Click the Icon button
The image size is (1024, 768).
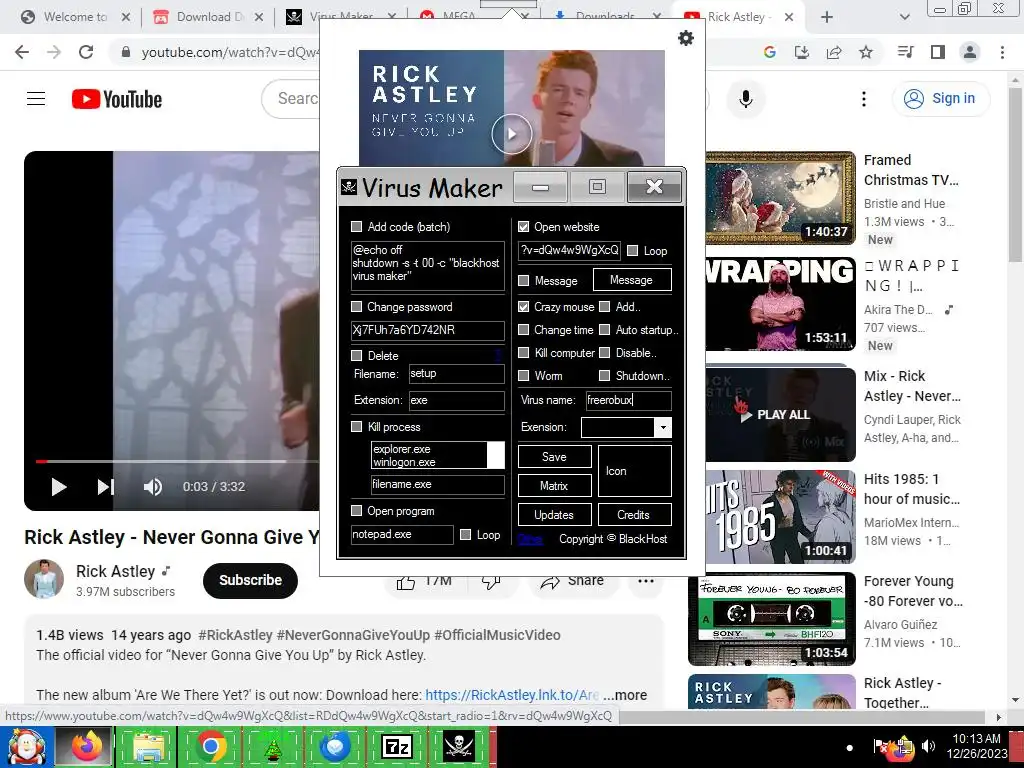click(634, 471)
